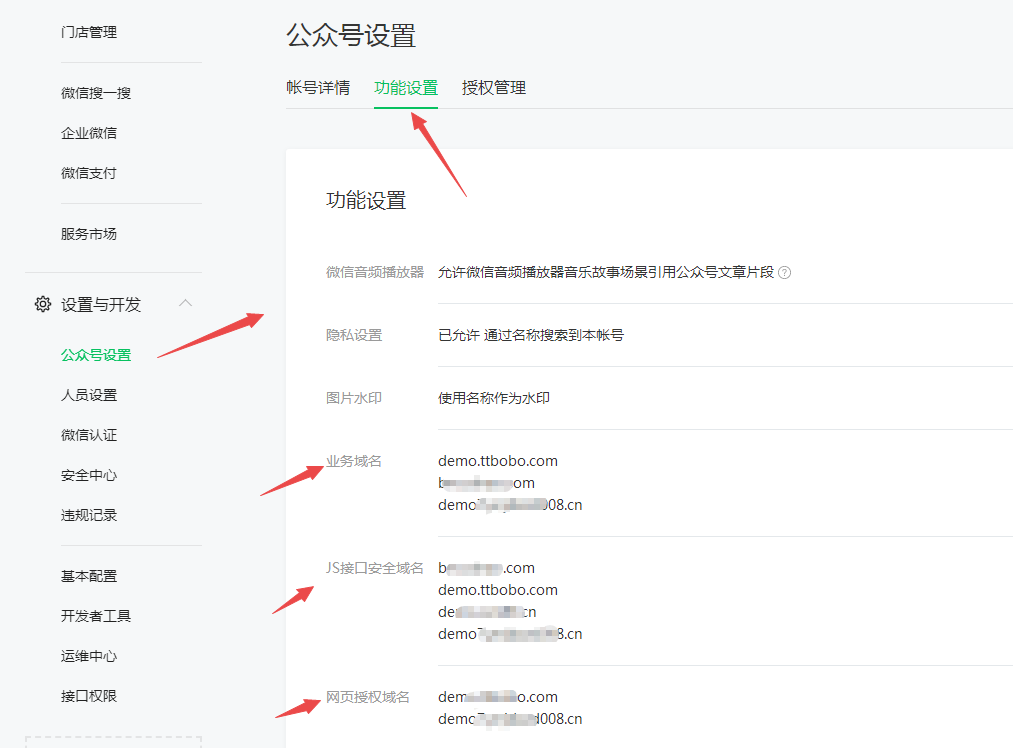Click the gear icon beside 设置与开发
This screenshot has width=1013, height=748.
pyautogui.click(x=42, y=304)
